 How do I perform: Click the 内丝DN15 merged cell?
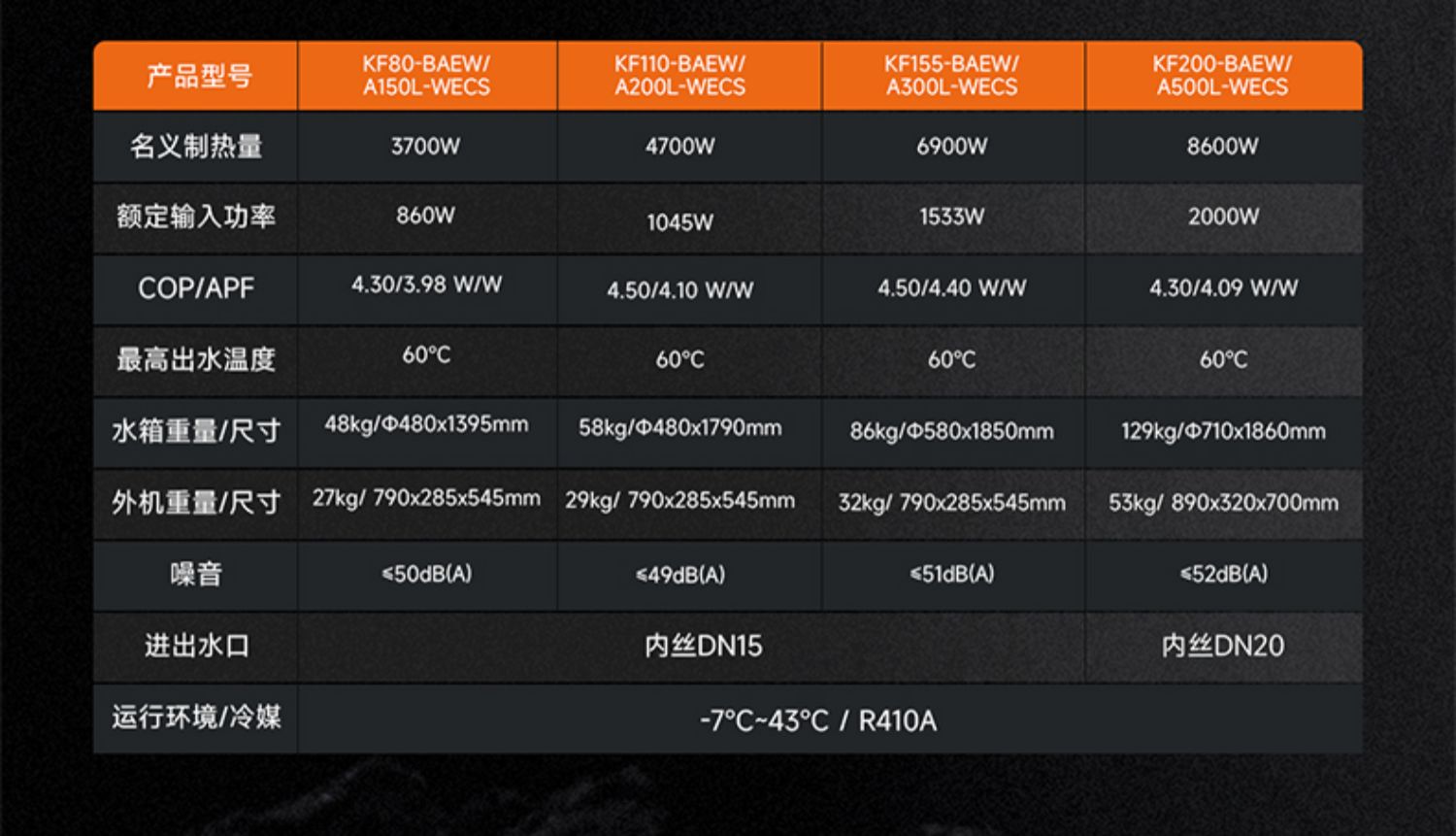point(704,646)
